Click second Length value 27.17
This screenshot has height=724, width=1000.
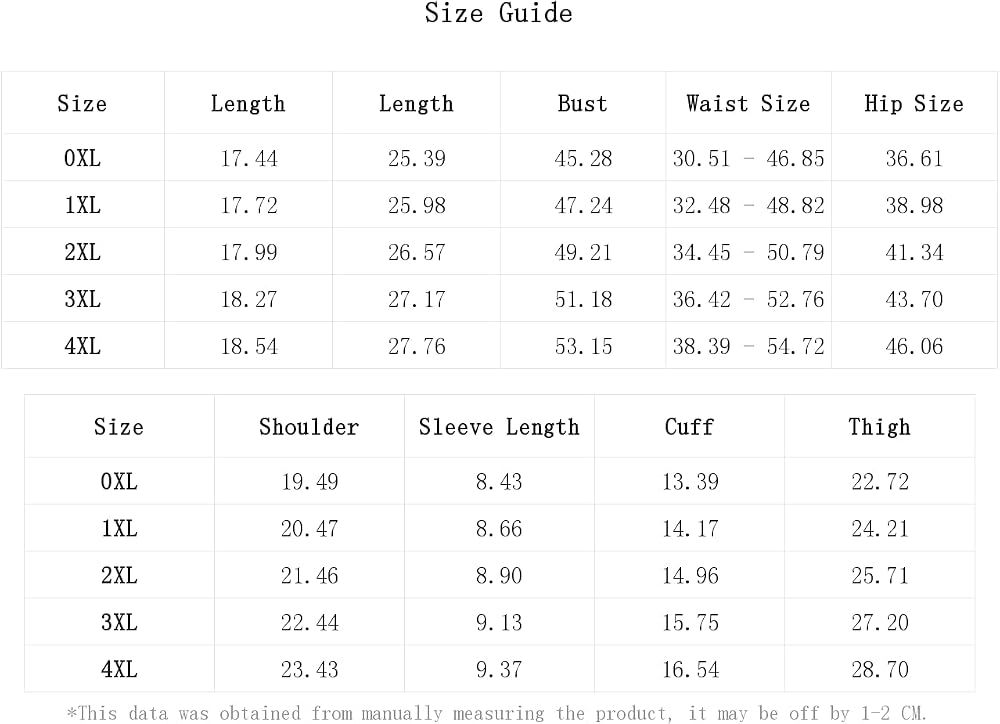[x=416, y=299]
